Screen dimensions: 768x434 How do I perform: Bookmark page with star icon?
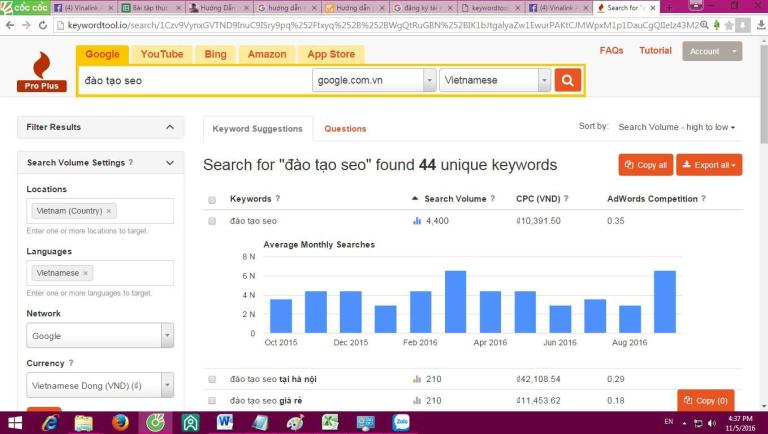[729, 25]
